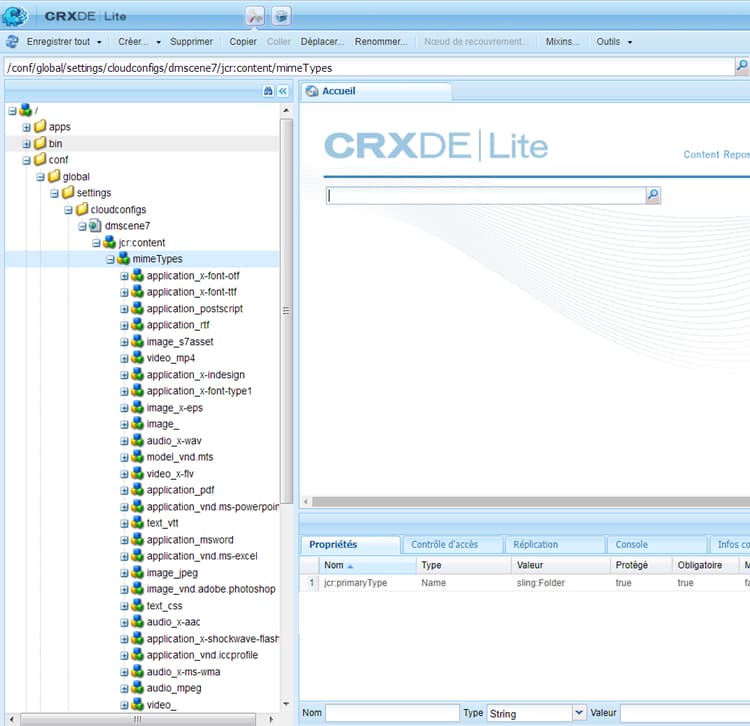Viewport: 750px width, 726px height.
Task: Click the tree horizontal scrollbar right arrow
Action: [x=271, y=719]
